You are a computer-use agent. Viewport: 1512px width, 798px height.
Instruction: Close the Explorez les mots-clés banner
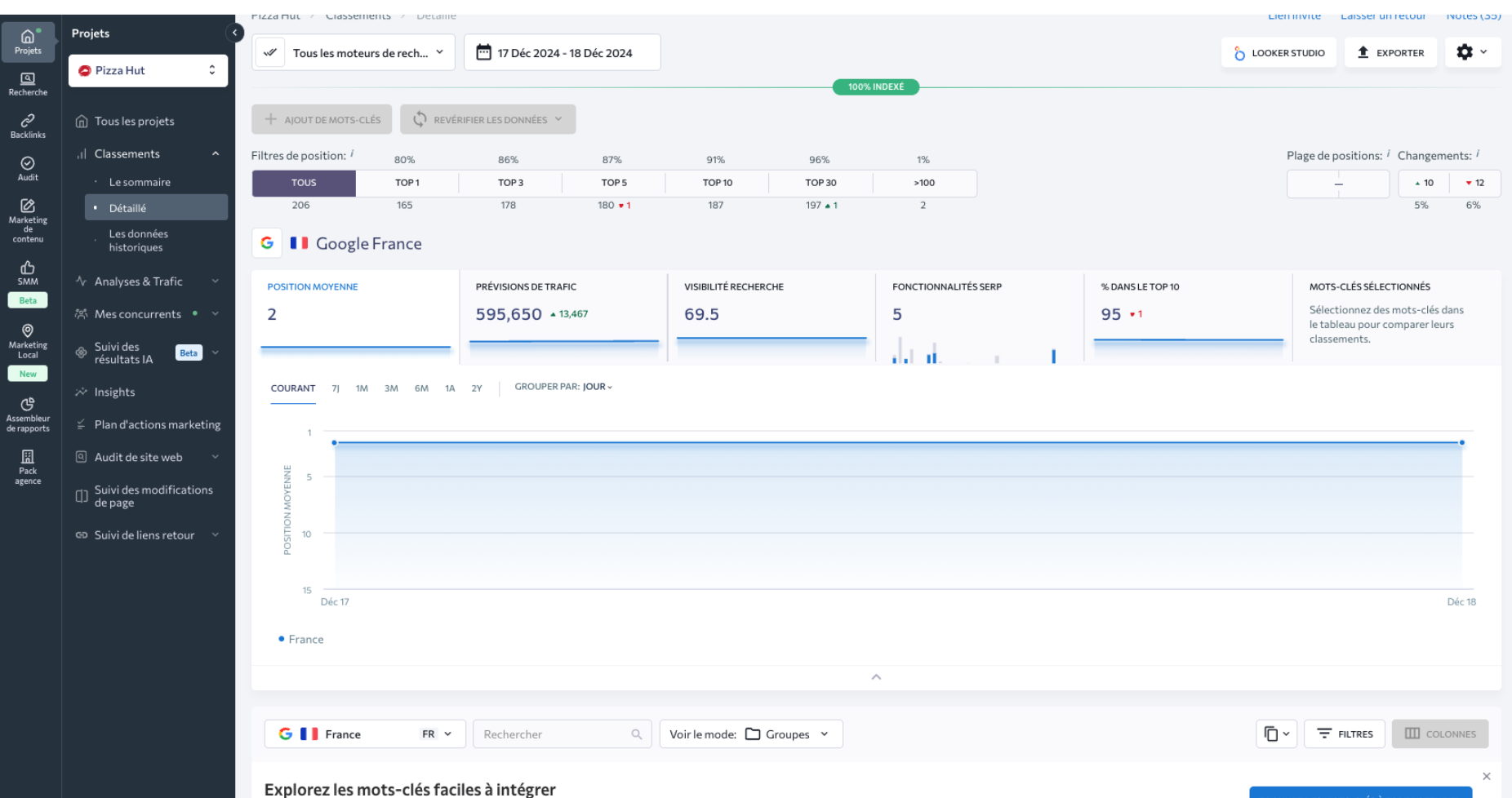[1487, 776]
